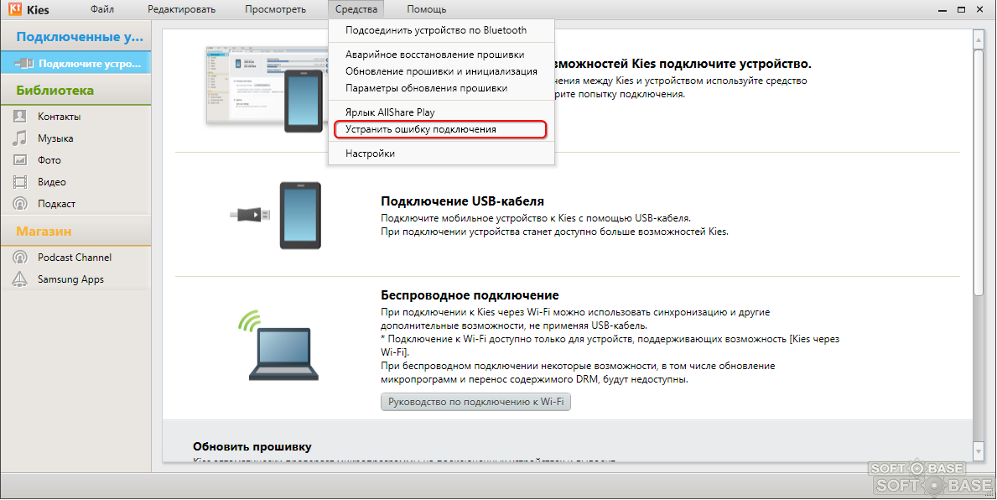The width and height of the screenshot is (997, 500).
Task: Click the Магазин section header
Action: pos(76,232)
